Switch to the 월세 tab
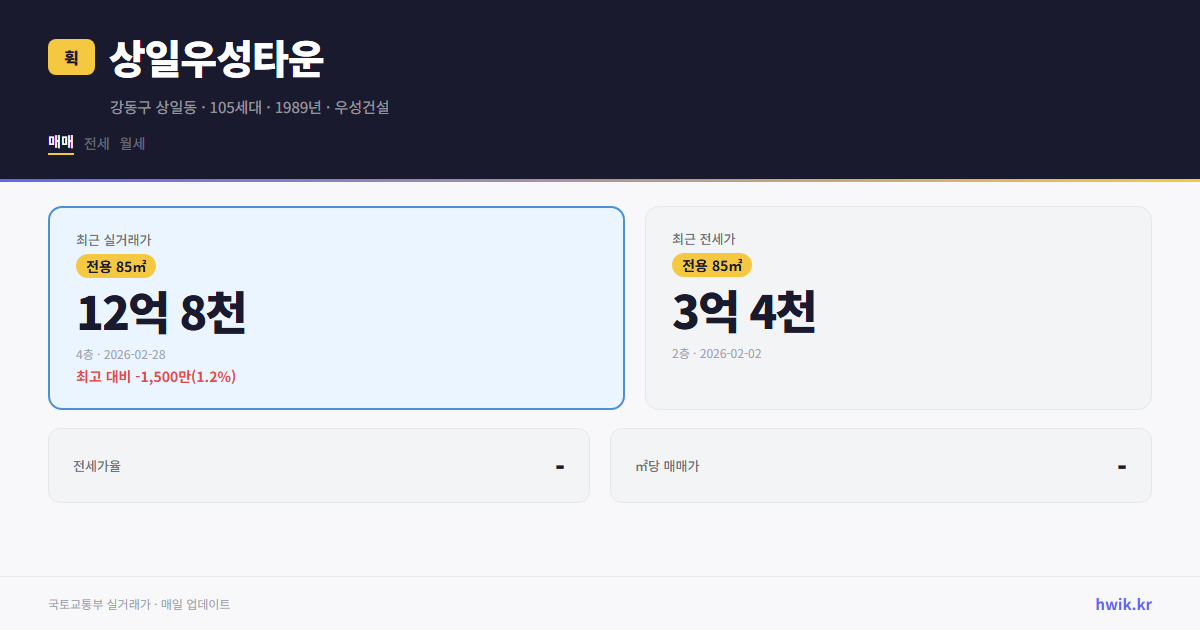The image size is (1200, 630). pos(131,143)
